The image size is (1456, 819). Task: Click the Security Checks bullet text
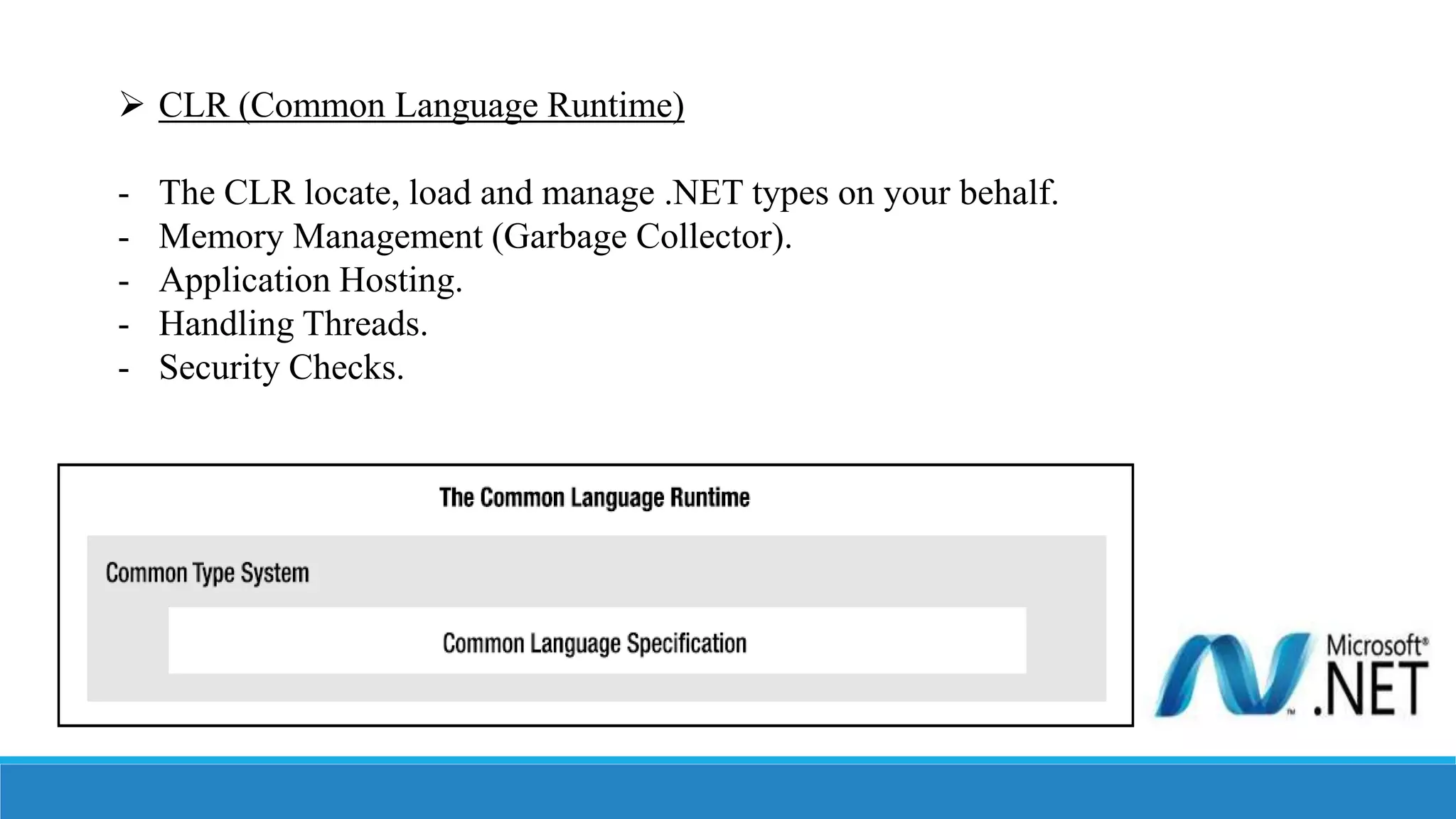pos(282,368)
